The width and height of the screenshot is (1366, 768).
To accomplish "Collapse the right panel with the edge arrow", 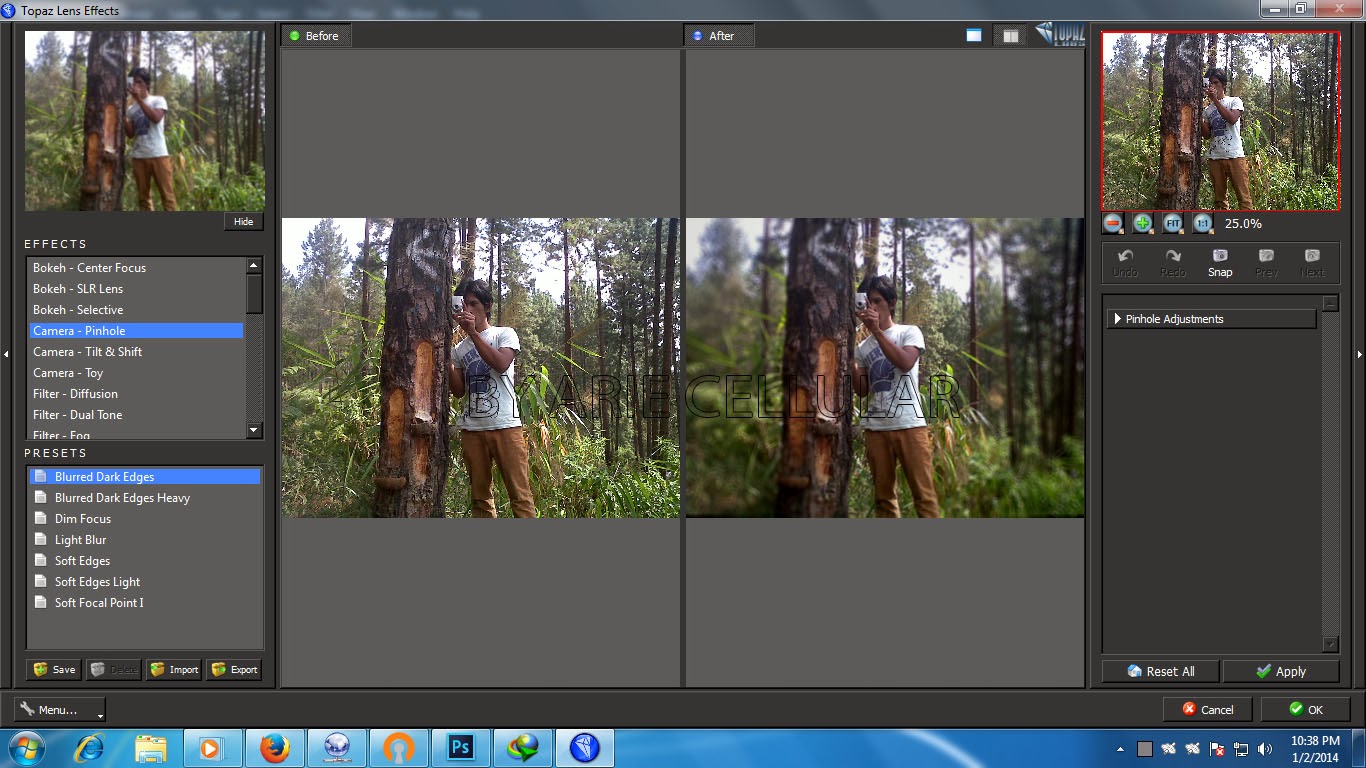I will click(x=1359, y=353).
